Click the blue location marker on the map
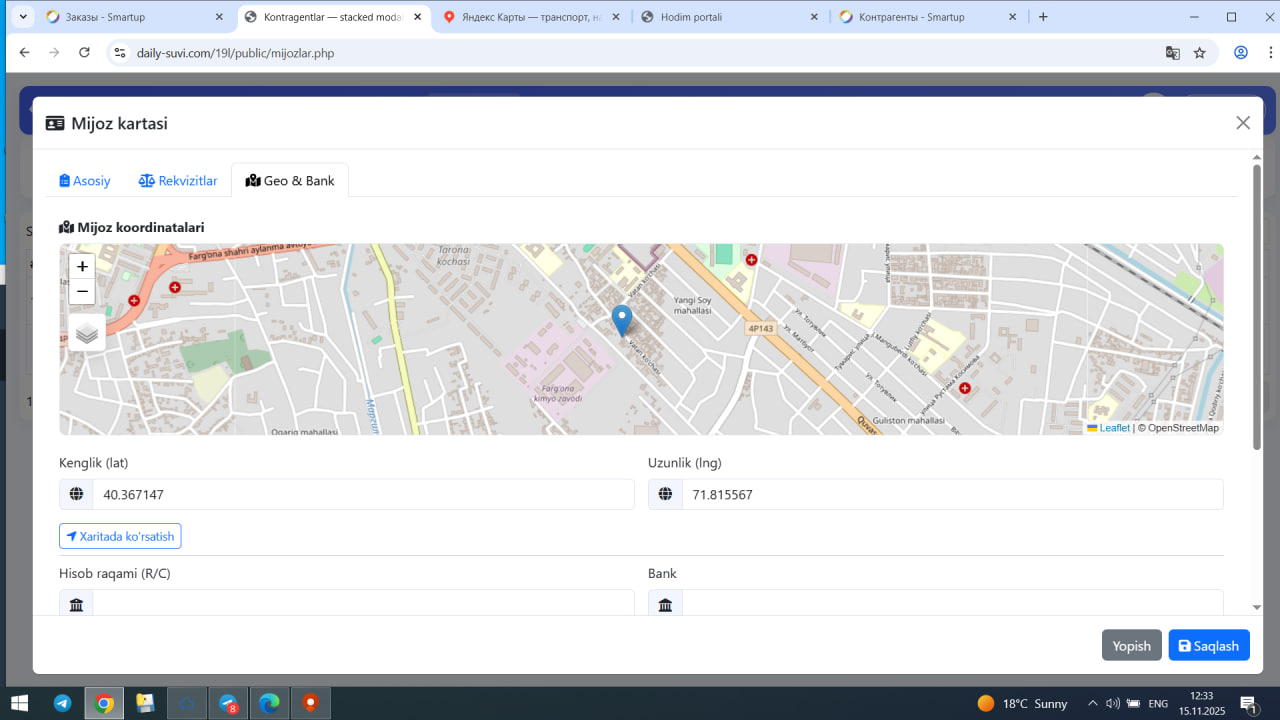1280x720 pixels. pos(621,320)
